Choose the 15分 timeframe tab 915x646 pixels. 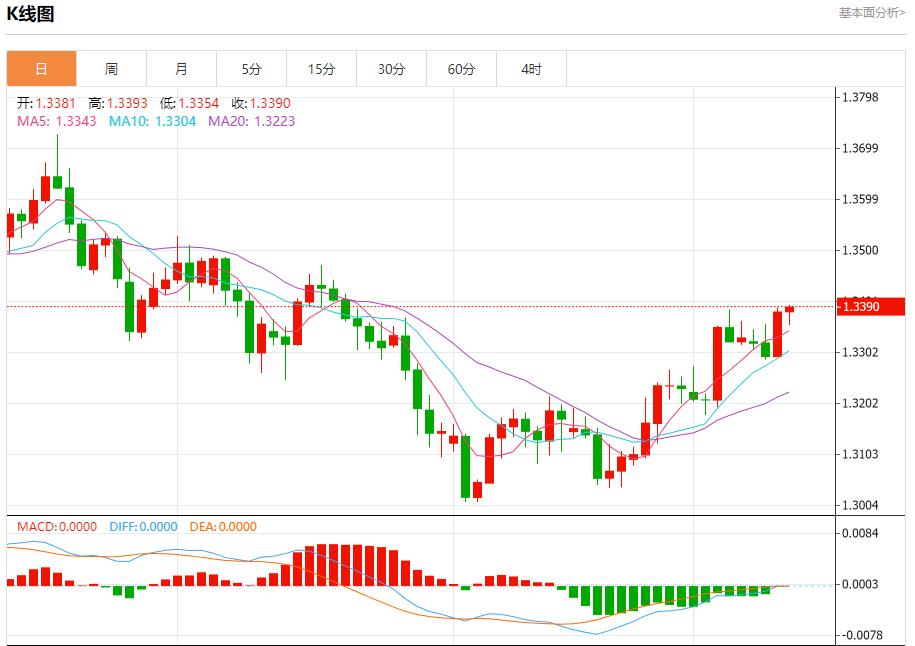[x=321, y=69]
